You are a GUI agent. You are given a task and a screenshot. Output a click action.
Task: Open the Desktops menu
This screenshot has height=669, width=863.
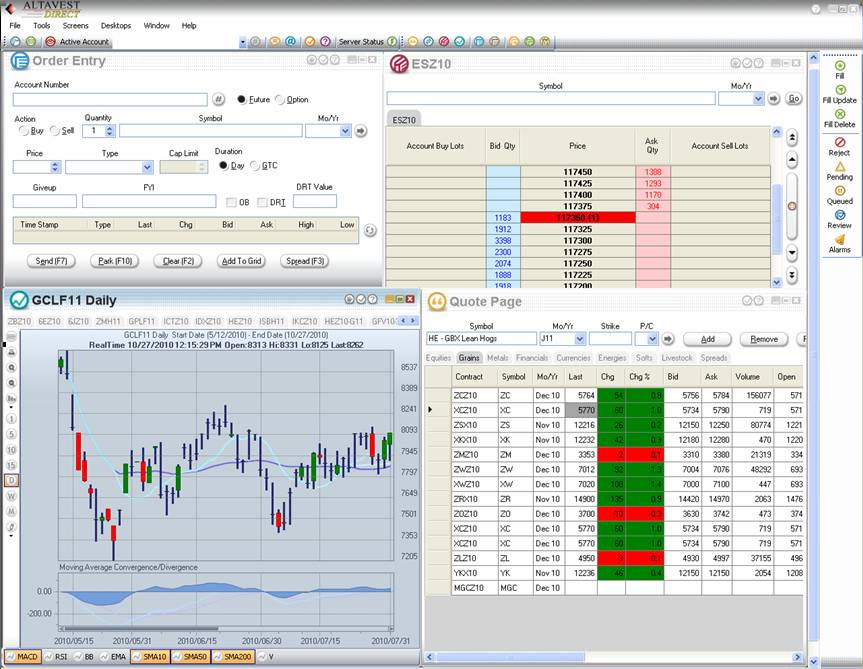point(116,25)
